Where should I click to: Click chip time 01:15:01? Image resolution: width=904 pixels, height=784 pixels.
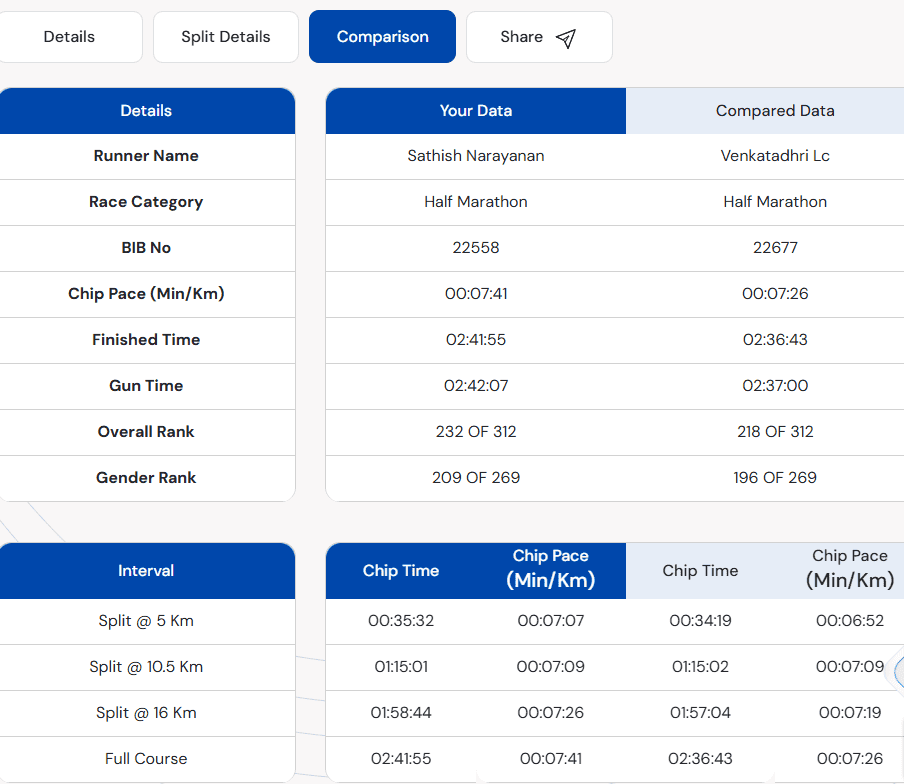pyautogui.click(x=401, y=667)
